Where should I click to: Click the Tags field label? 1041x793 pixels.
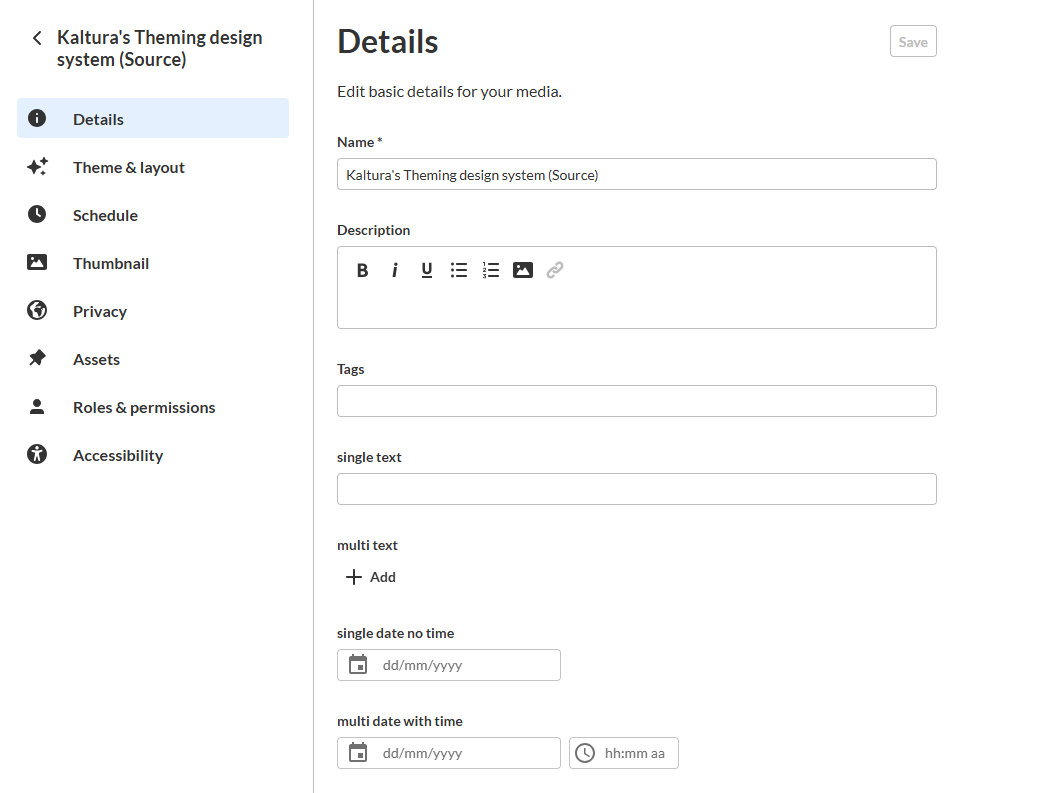coord(351,369)
